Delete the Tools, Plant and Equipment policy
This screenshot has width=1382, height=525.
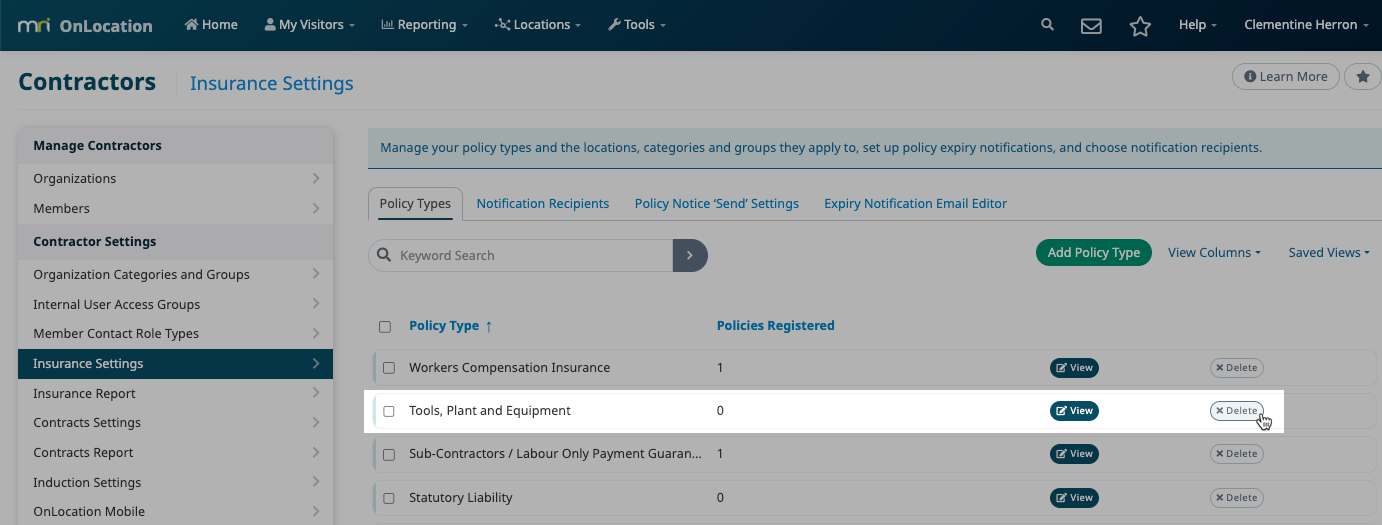coord(1236,410)
